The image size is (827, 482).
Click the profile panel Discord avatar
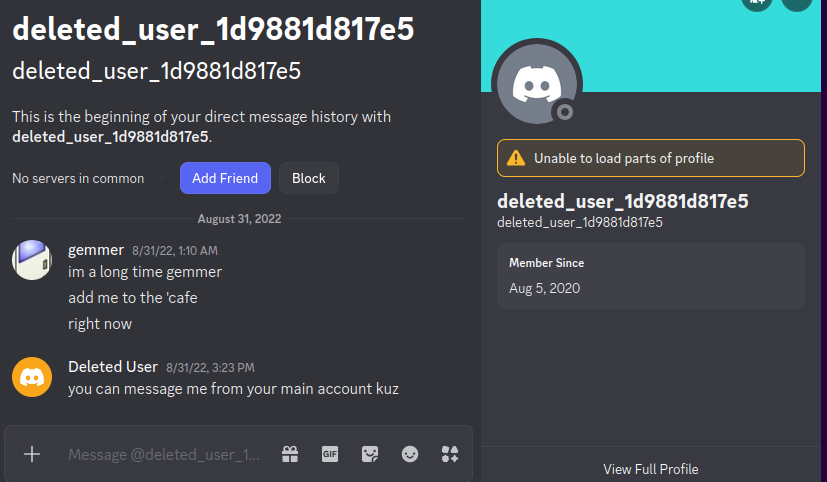pyautogui.click(x=537, y=84)
